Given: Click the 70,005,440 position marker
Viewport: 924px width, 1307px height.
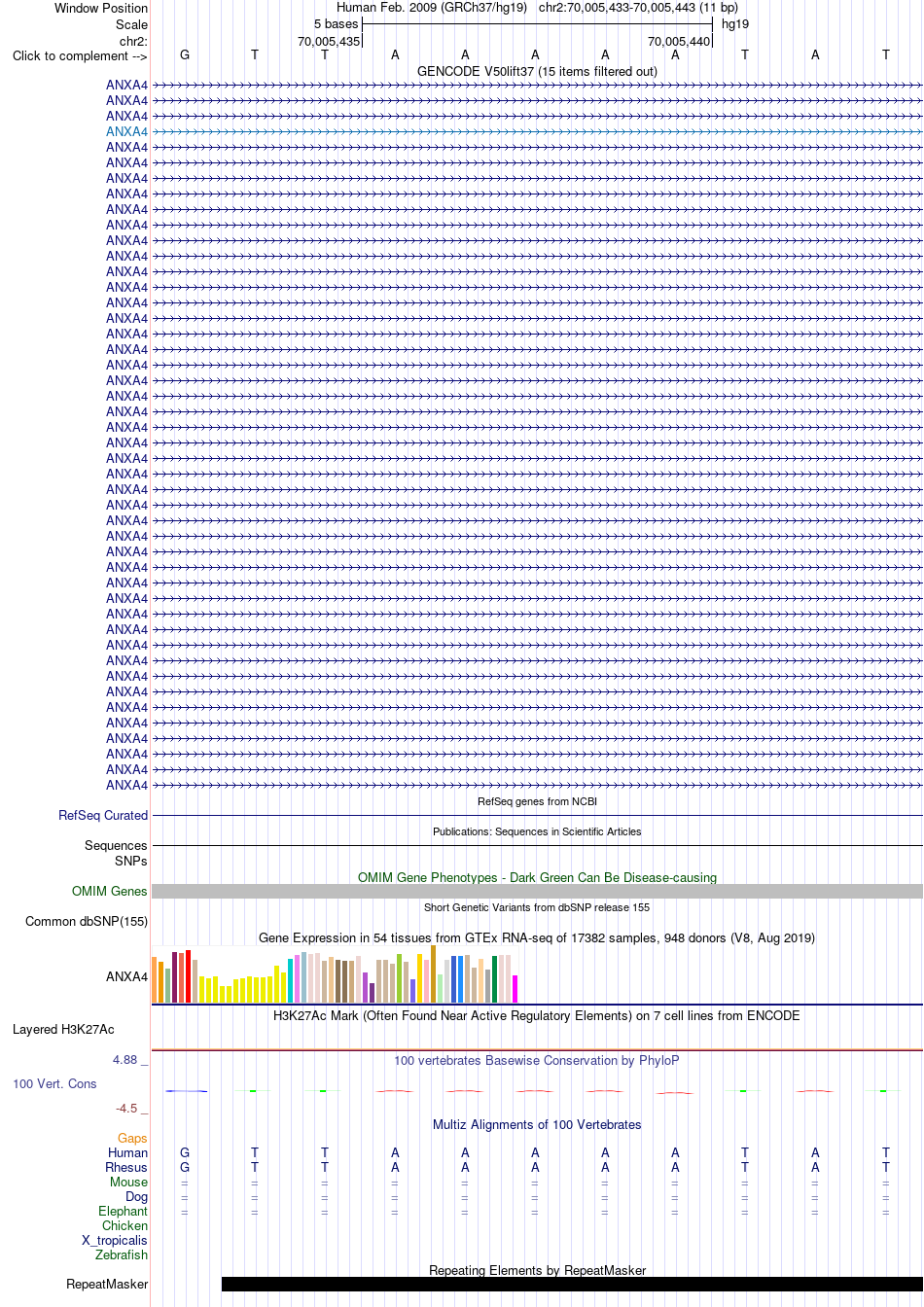Looking at the screenshot, I should click(679, 41).
